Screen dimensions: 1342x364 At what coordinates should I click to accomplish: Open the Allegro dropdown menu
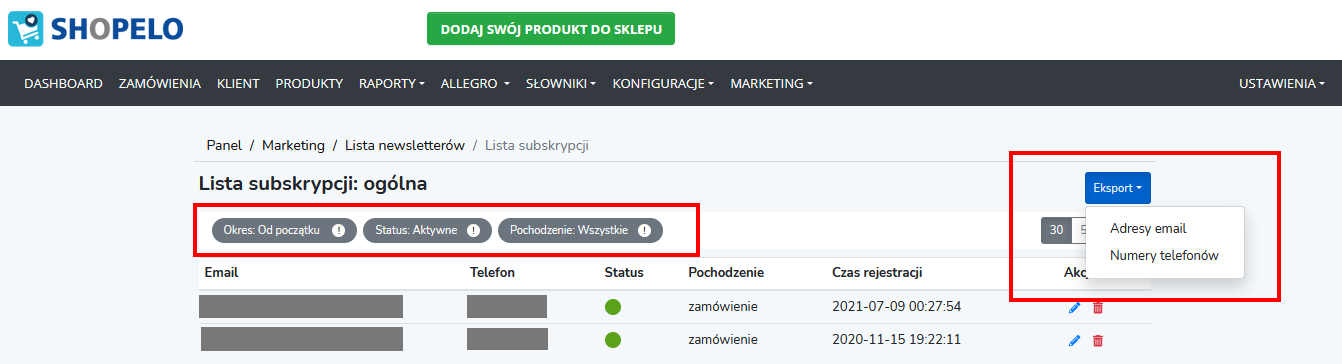coord(476,84)
